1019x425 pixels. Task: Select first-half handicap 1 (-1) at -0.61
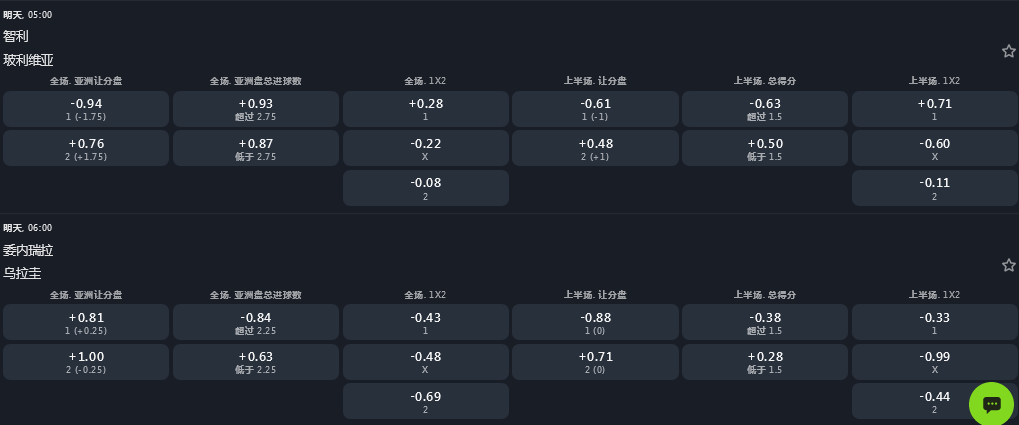[x=595, y=108]
